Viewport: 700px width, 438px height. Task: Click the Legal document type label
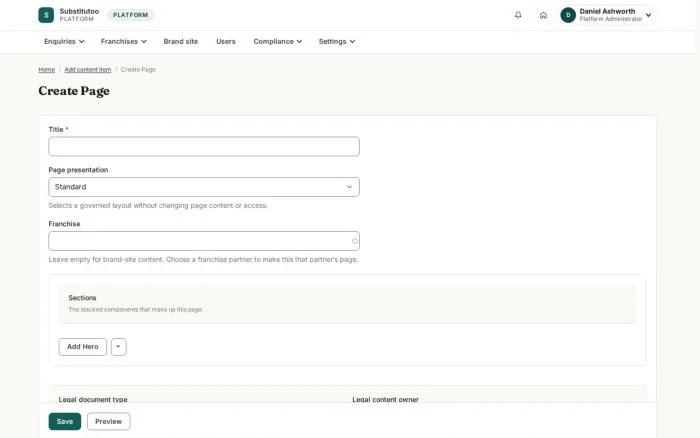click(93, 399)
